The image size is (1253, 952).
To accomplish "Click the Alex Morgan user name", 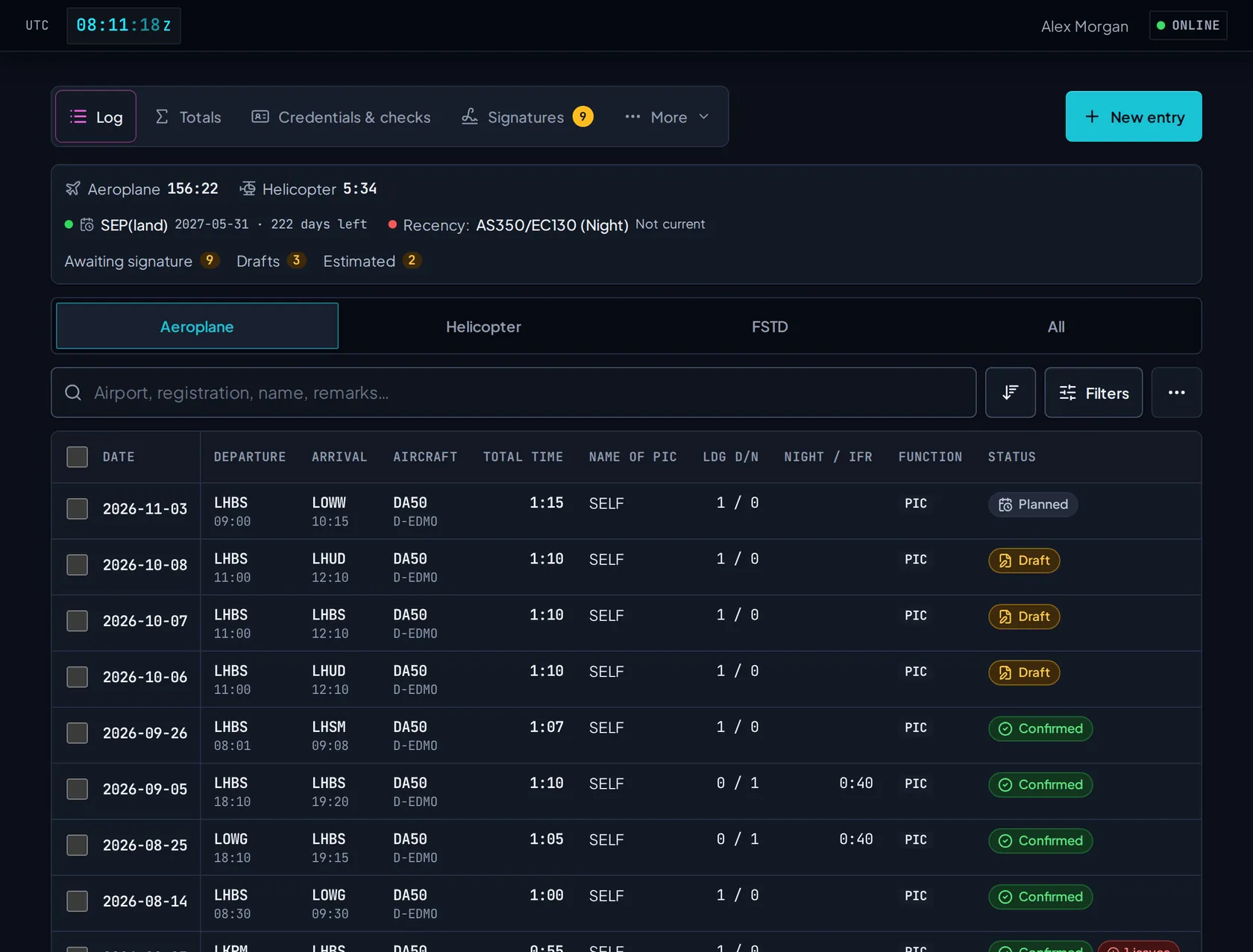I will [x=1084, y=26].
